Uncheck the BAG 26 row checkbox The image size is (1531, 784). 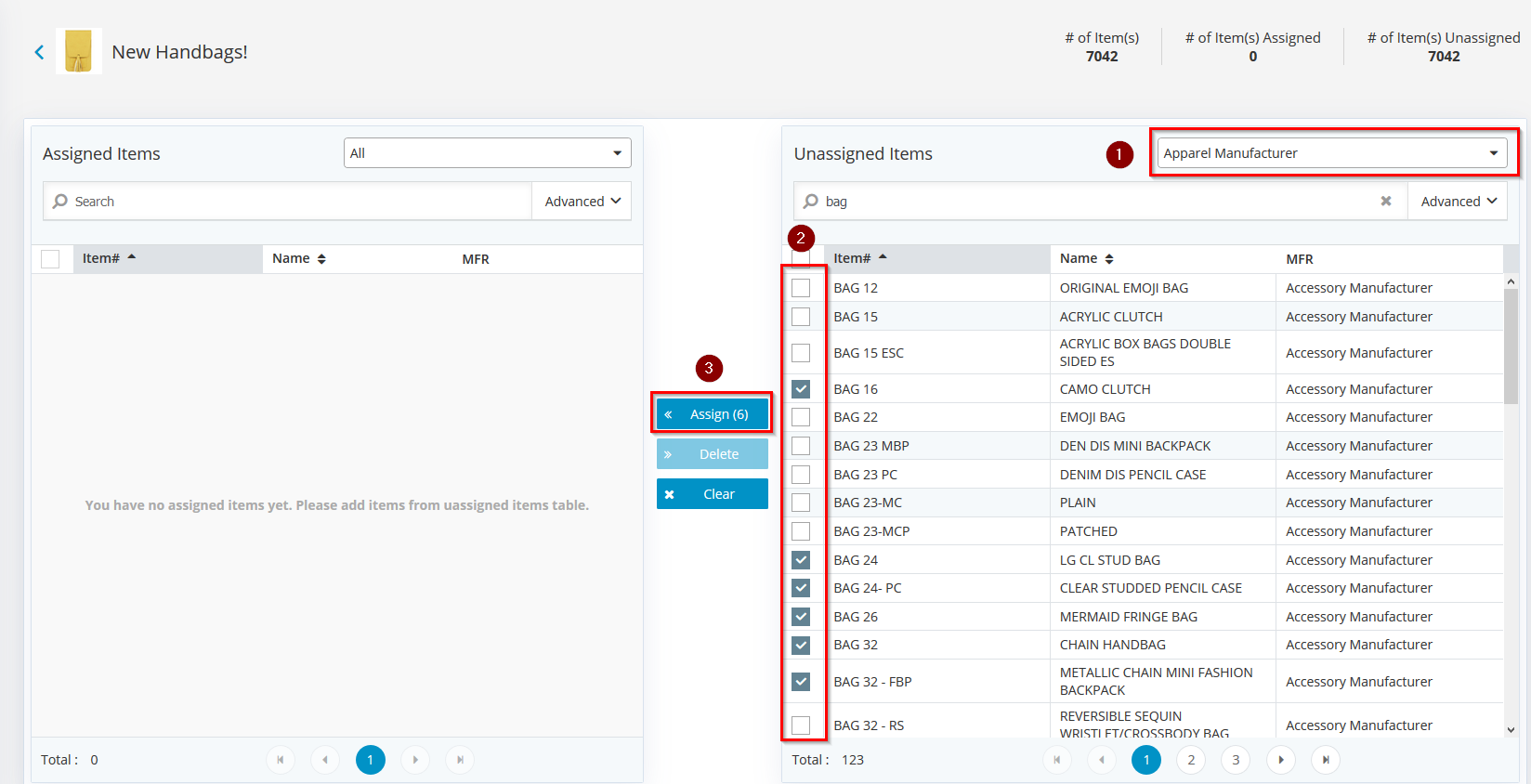coord(801,617)
